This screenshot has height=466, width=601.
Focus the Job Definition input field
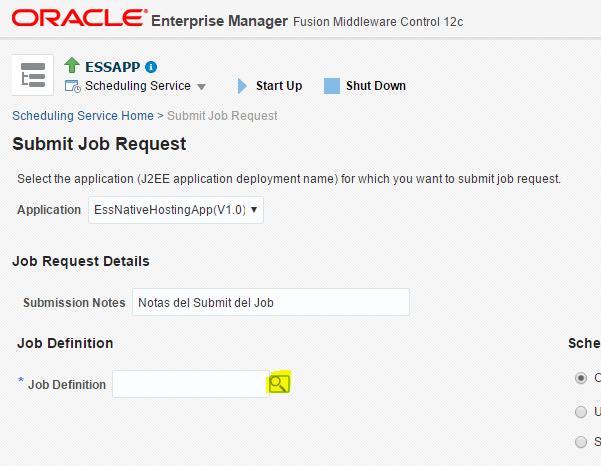[x=190, y=384]
